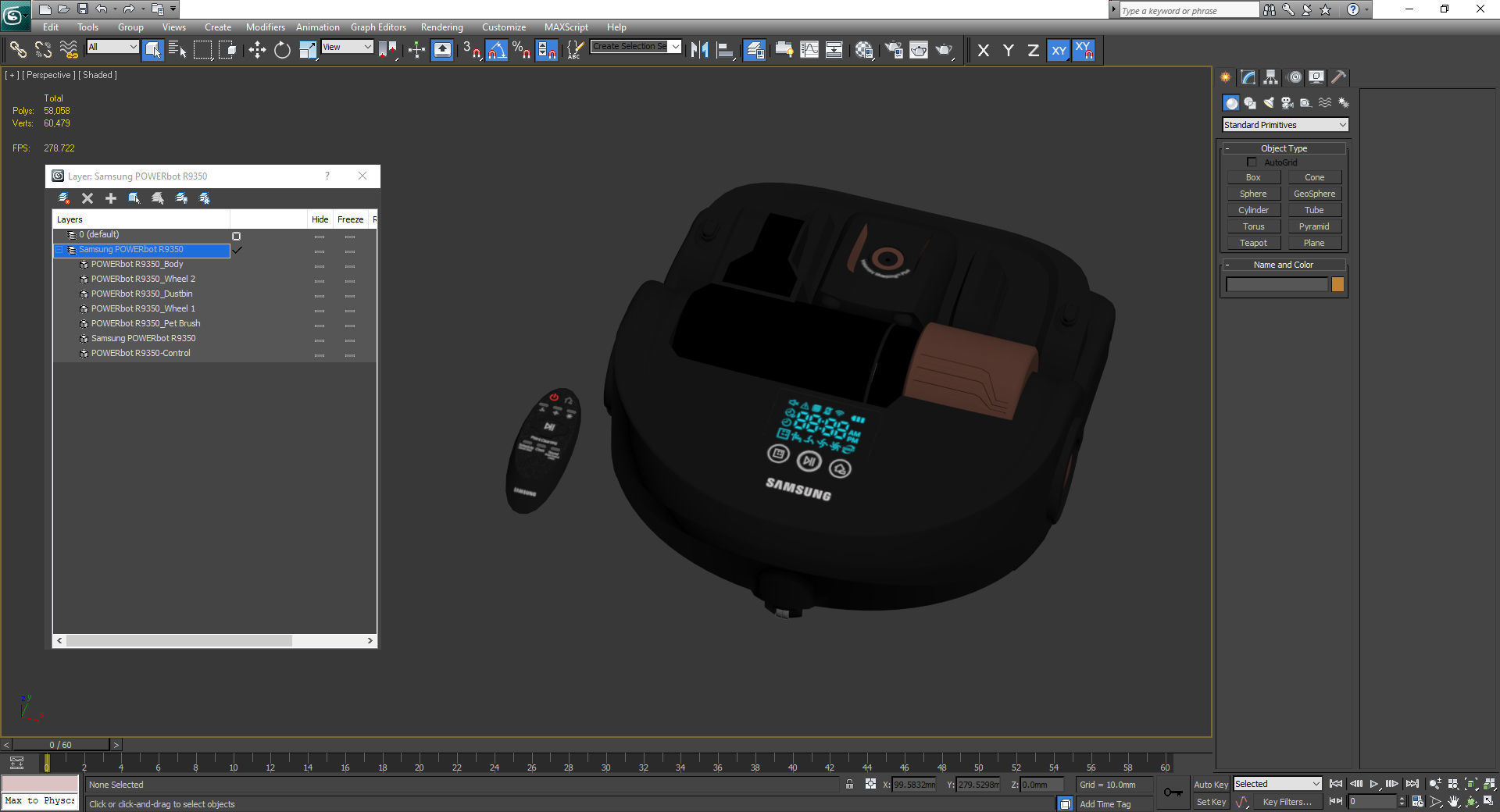Image resolution: width=1500 pixels, height=812 pixels.
Task: Delete highlighted empty layers in Layer dialog
Action: click(x=87, y=198)
